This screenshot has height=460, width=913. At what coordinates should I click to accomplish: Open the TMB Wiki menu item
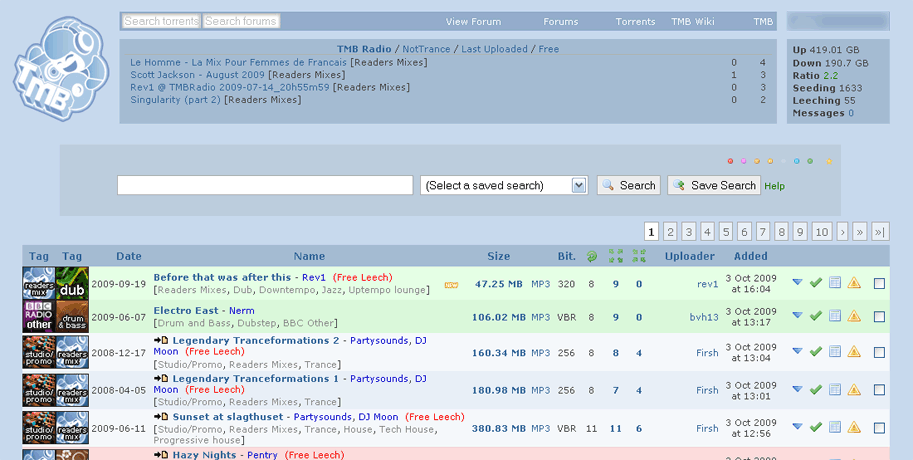click(693, 21)
